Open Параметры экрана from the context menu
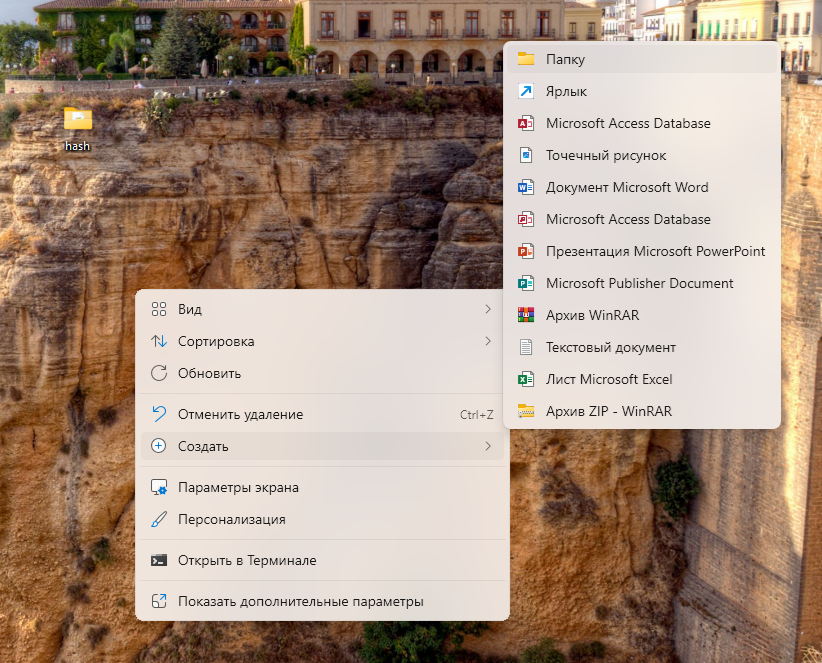 (x=238, y=487)
